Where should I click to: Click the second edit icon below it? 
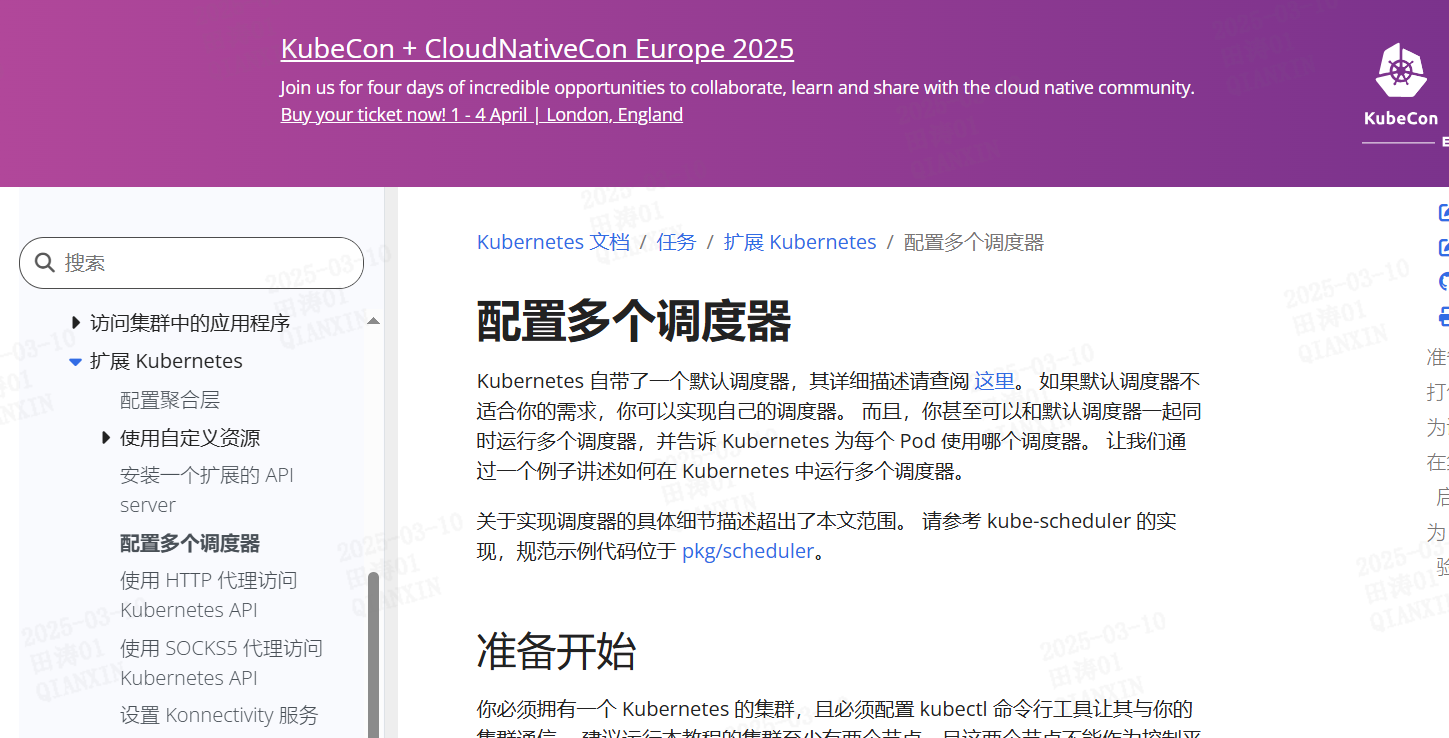point(1443,247)
